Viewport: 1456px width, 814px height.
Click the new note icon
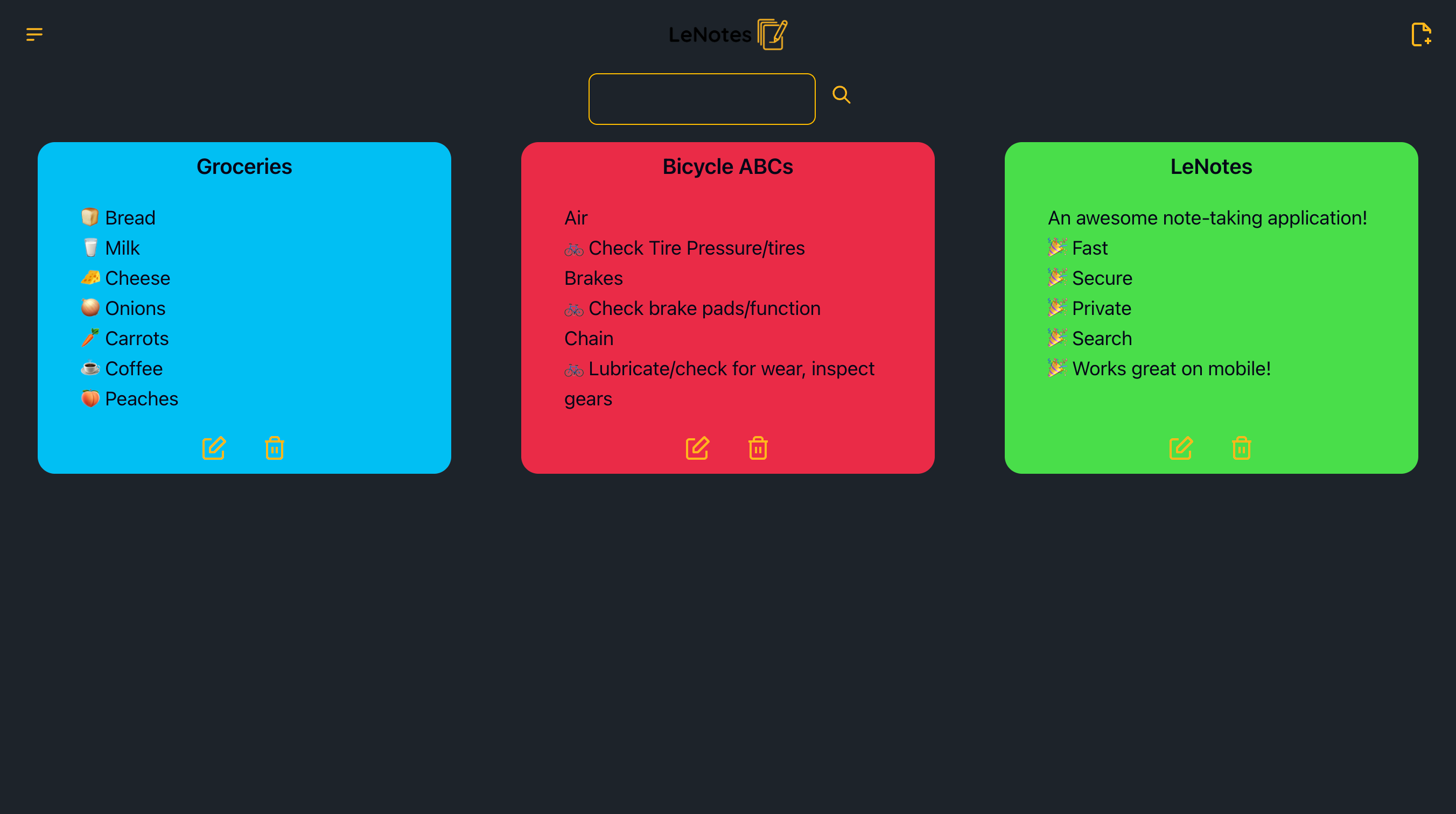(x=1421, y=34)
